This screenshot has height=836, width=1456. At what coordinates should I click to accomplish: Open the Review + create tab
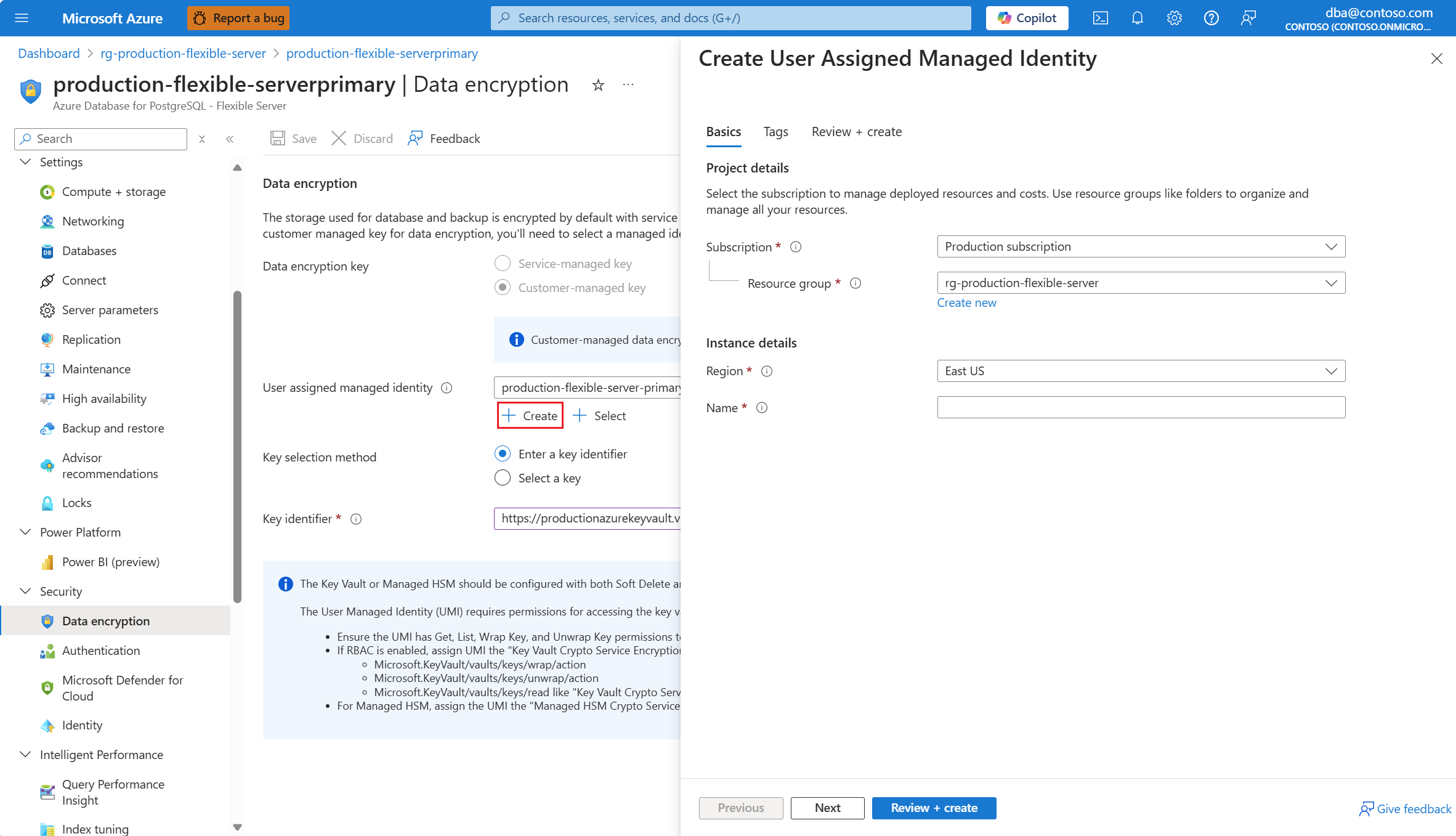pos(856,132)
